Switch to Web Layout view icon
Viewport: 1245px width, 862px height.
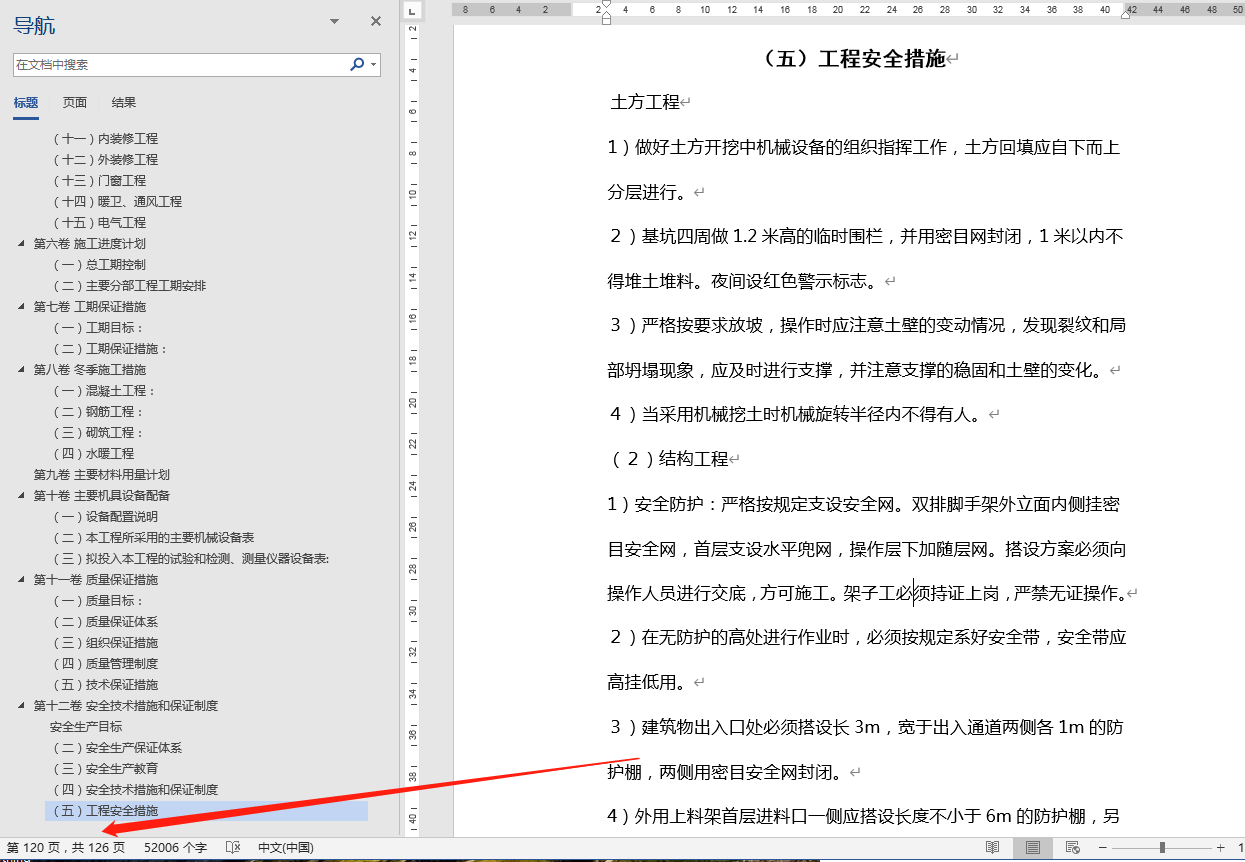1071,847
